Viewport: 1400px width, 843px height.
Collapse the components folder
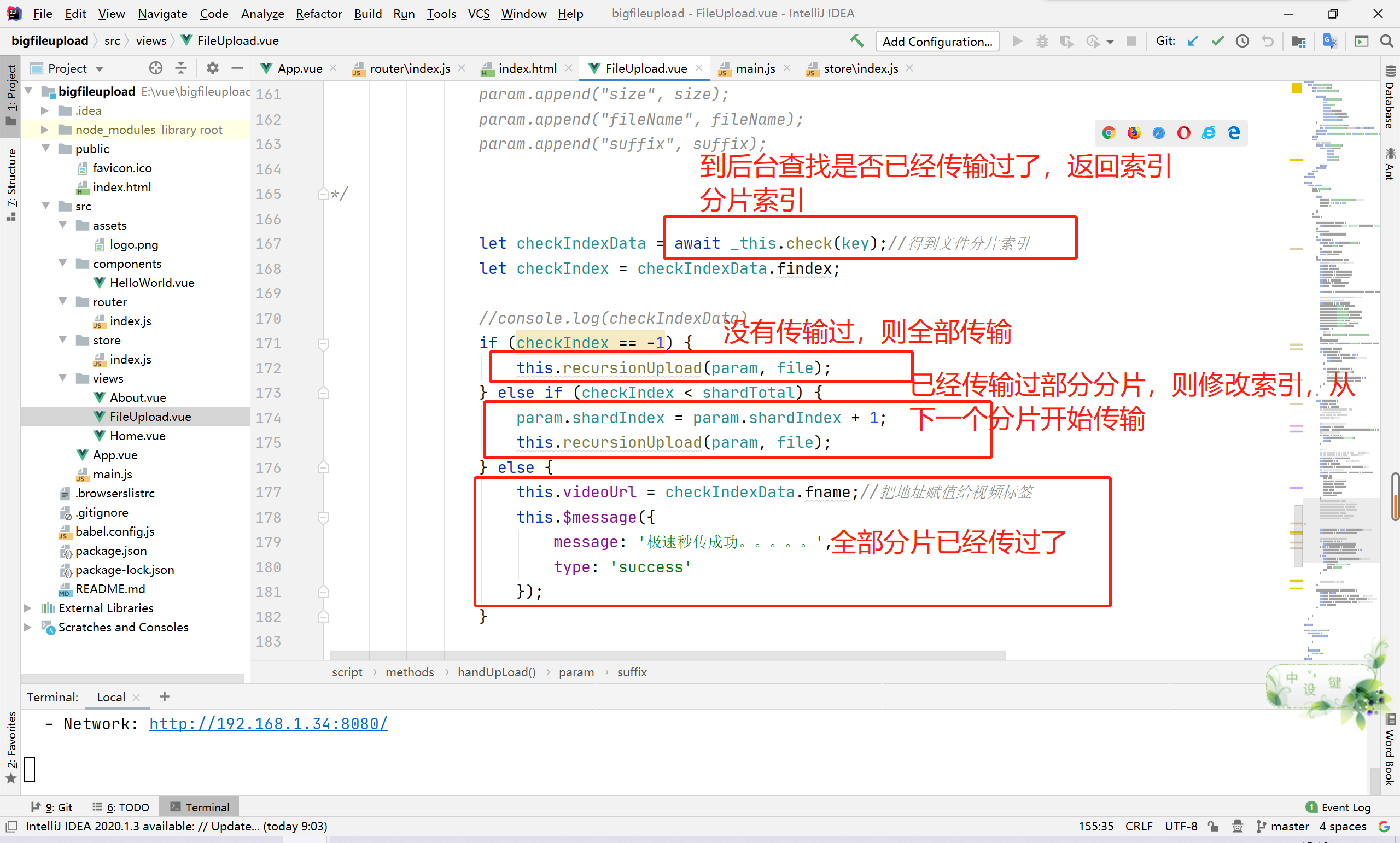pos(63,263)
